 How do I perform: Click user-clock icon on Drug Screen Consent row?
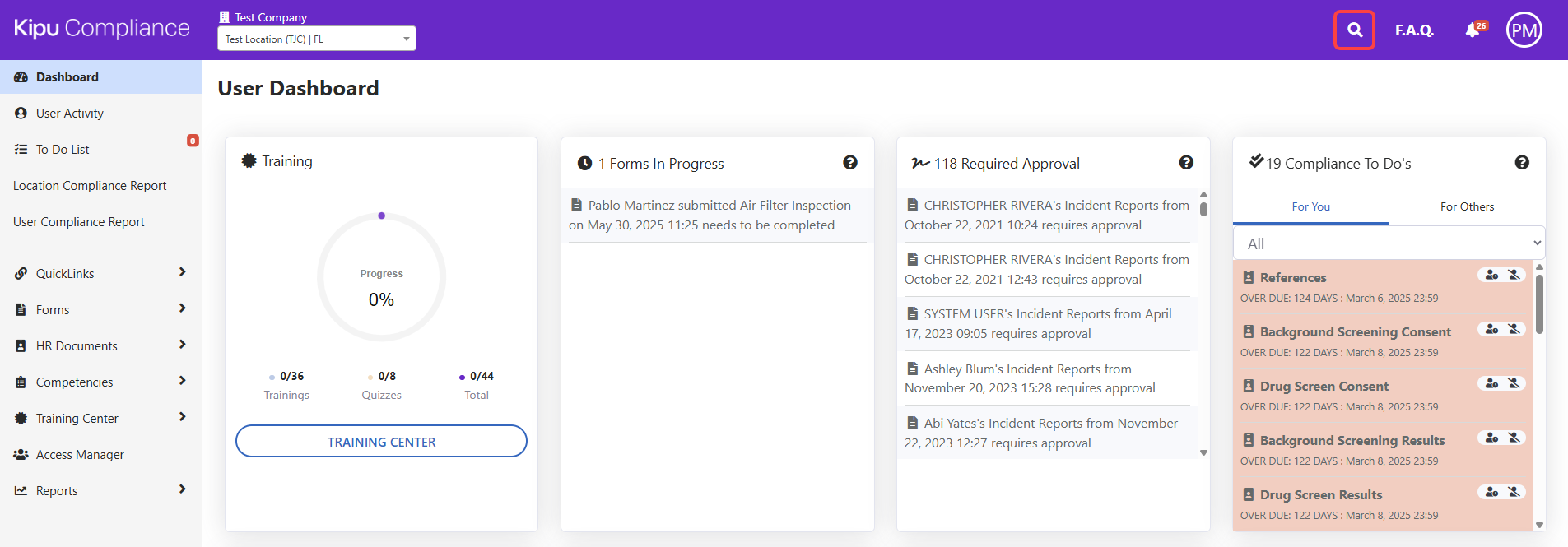tap(1491, 383)
